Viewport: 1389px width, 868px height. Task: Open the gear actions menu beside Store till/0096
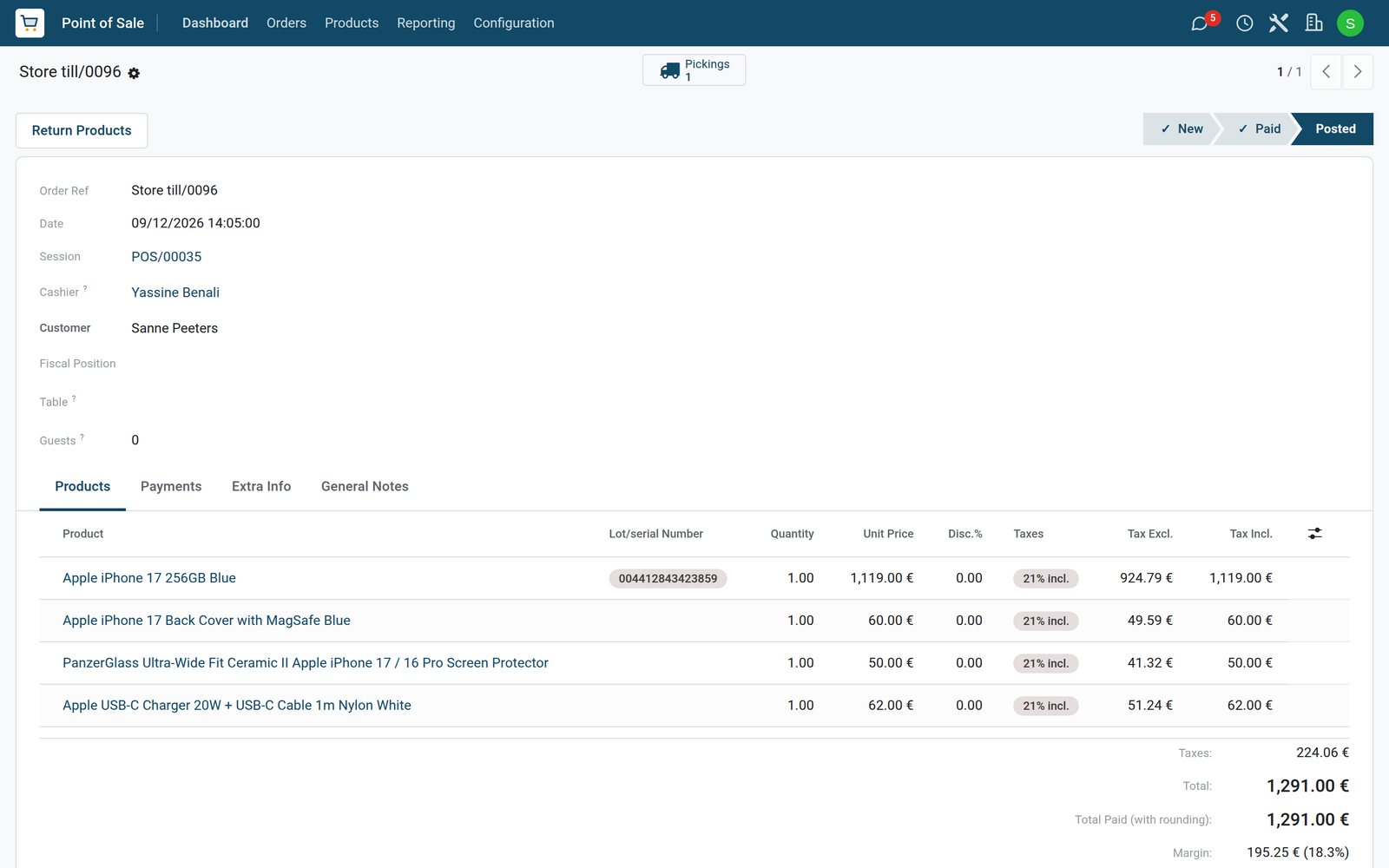[134, 73]
